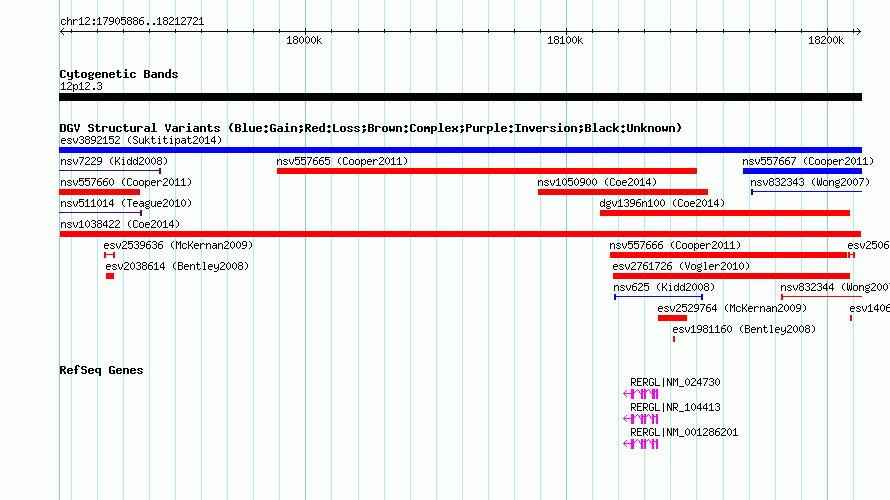Click the 18200k ruler tick label
Screen dimensions: 890x500
pos(826,40)
